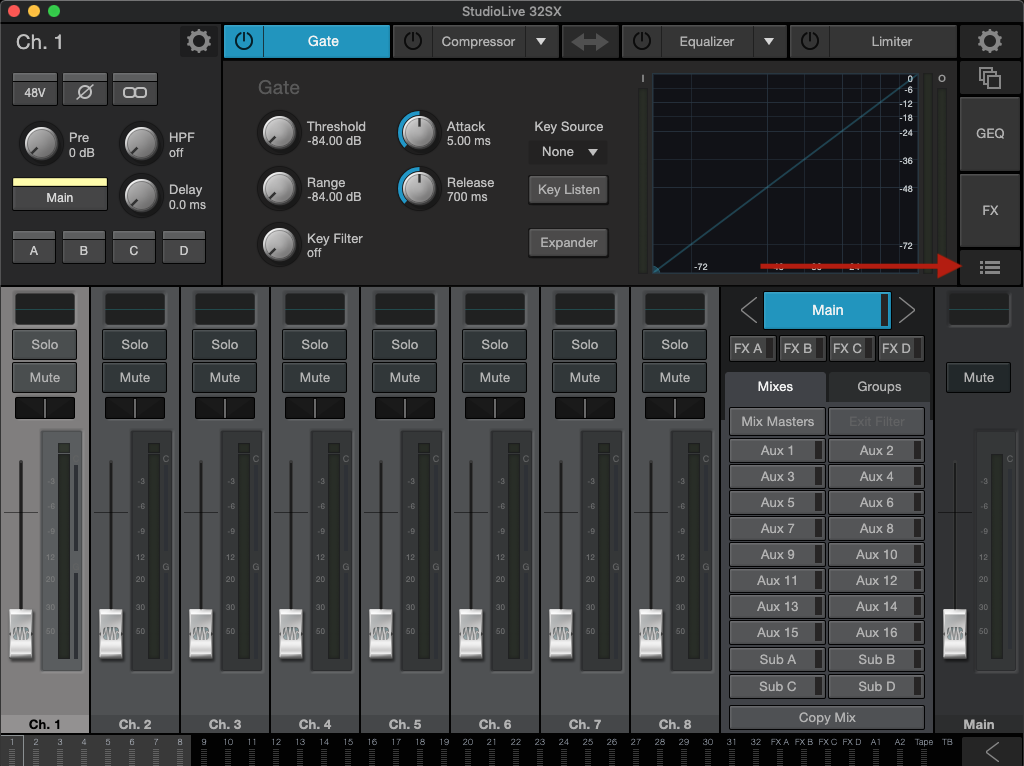Adjust the Key Filter knob
1024x766 pixels.
[x=280, y=244]
